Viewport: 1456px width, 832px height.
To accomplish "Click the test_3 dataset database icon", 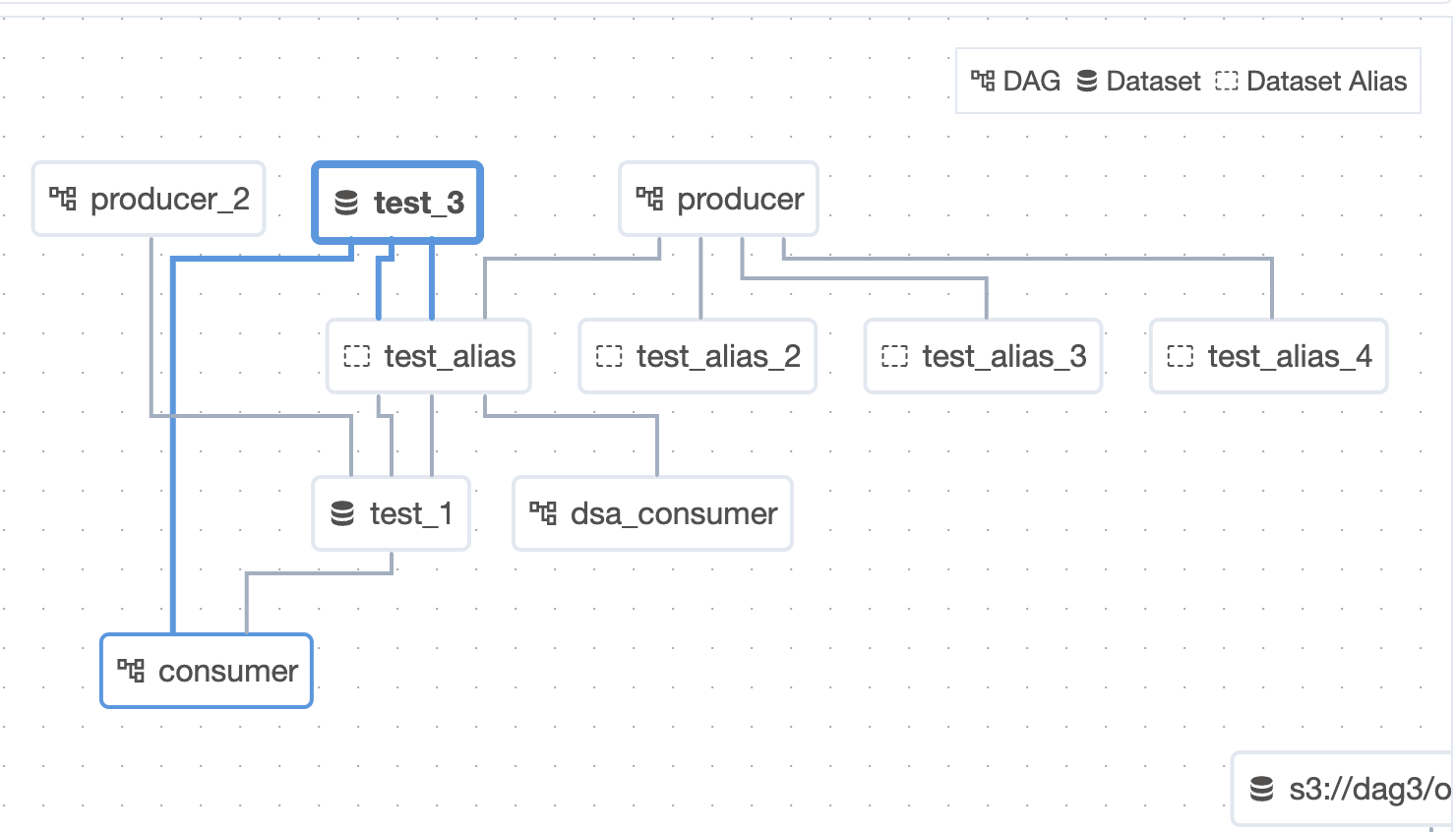I will click(346, 204).
